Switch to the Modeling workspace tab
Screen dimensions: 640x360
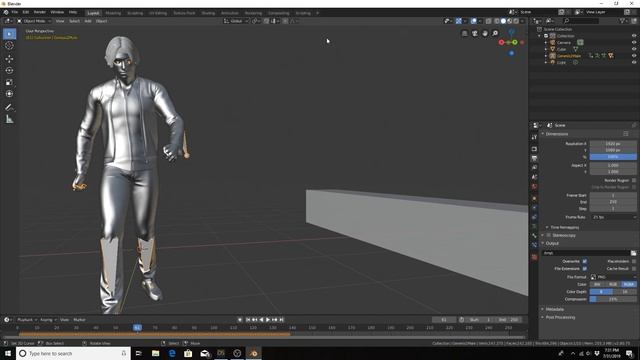[113, 13]
